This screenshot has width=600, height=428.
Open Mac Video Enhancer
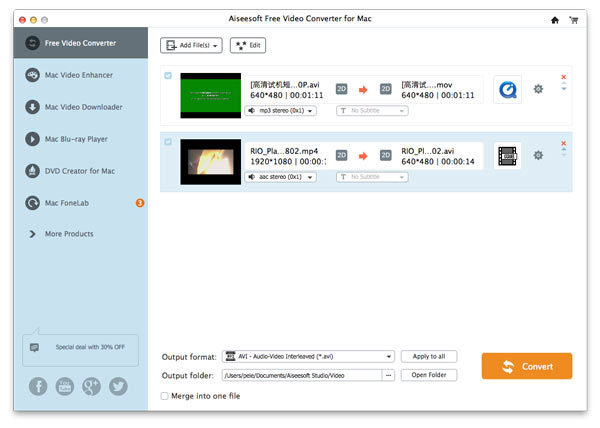point(79,75)
